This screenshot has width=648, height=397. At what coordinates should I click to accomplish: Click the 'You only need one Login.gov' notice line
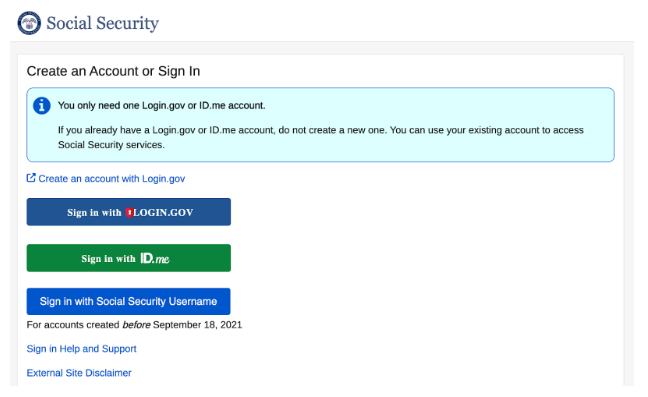[162, 105]
